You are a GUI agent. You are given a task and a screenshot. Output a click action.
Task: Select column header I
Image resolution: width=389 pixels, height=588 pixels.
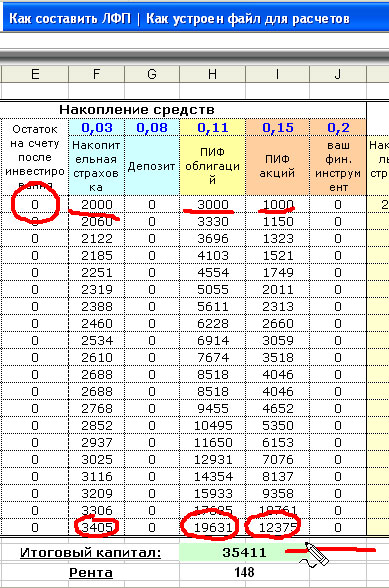click(x=278, y=74)
